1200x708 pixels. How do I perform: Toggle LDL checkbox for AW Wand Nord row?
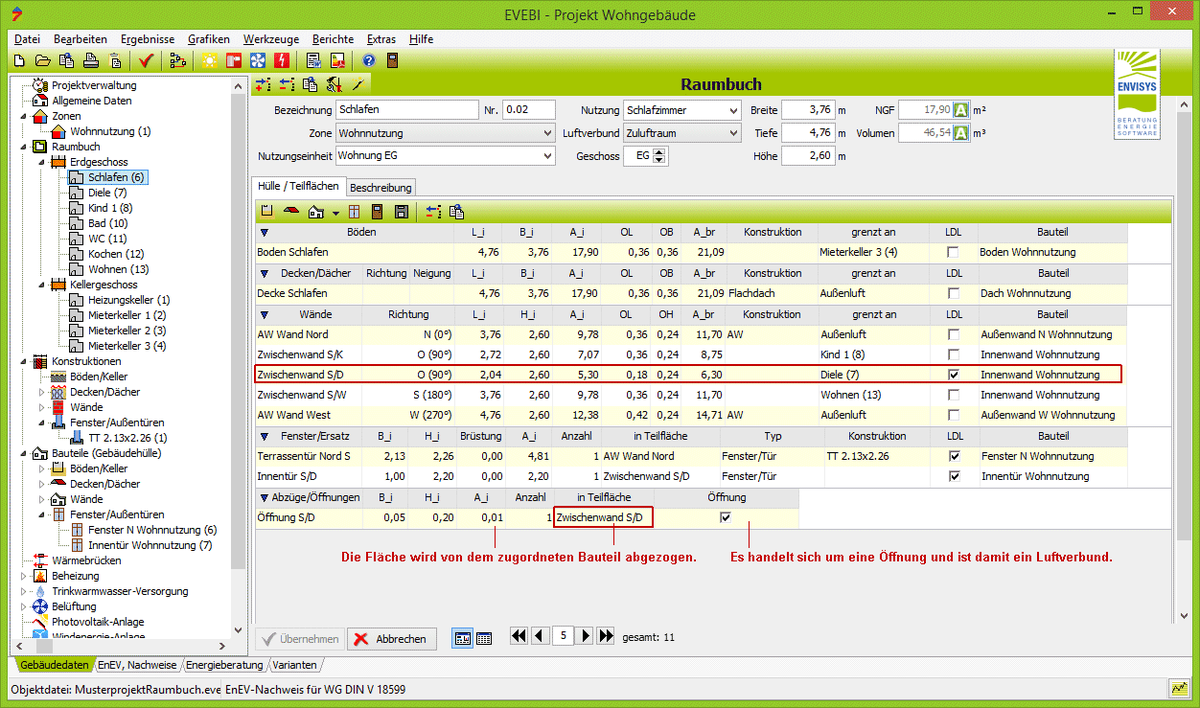(954, 334)
